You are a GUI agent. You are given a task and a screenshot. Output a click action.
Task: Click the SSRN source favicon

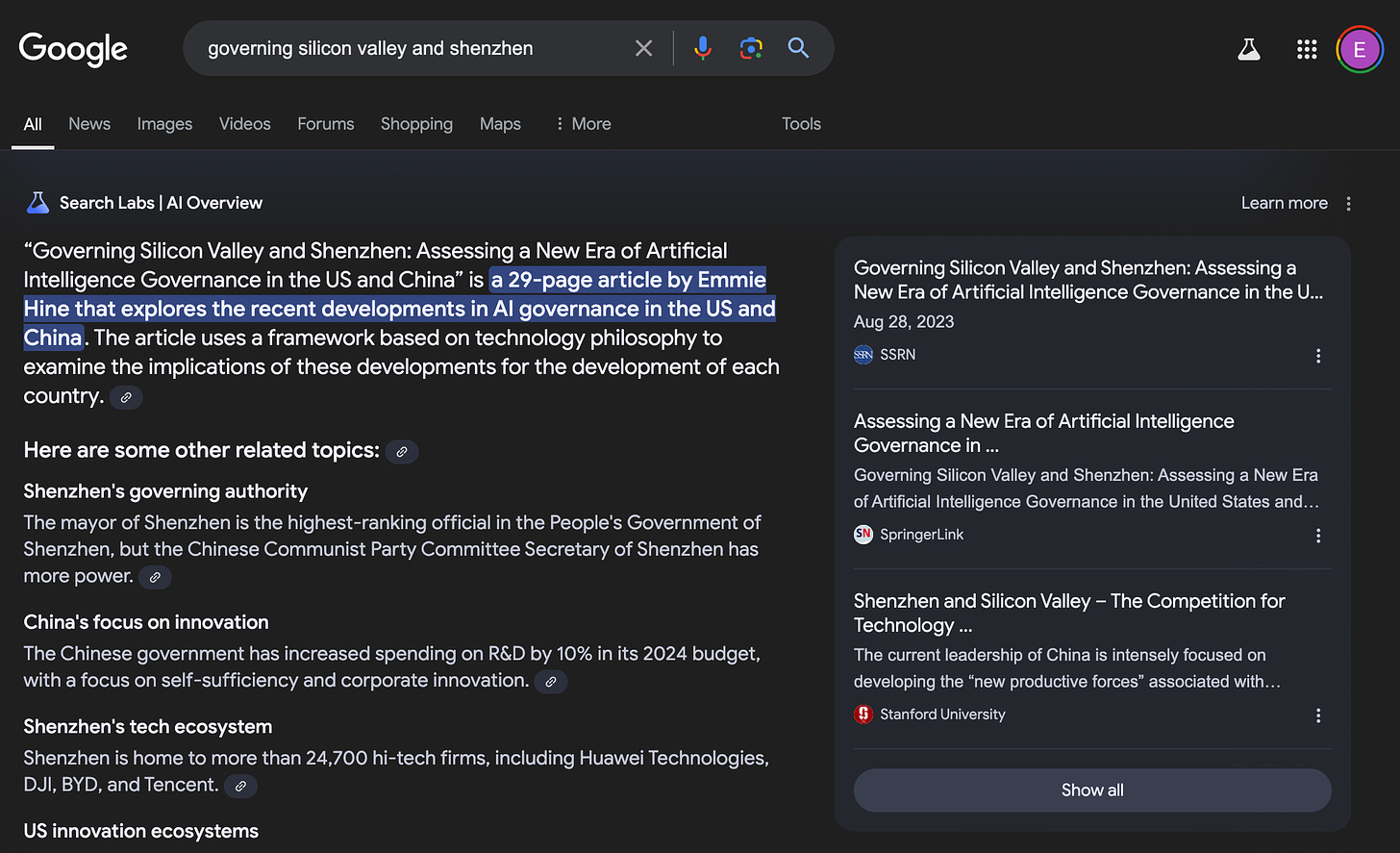coord(863,355)
